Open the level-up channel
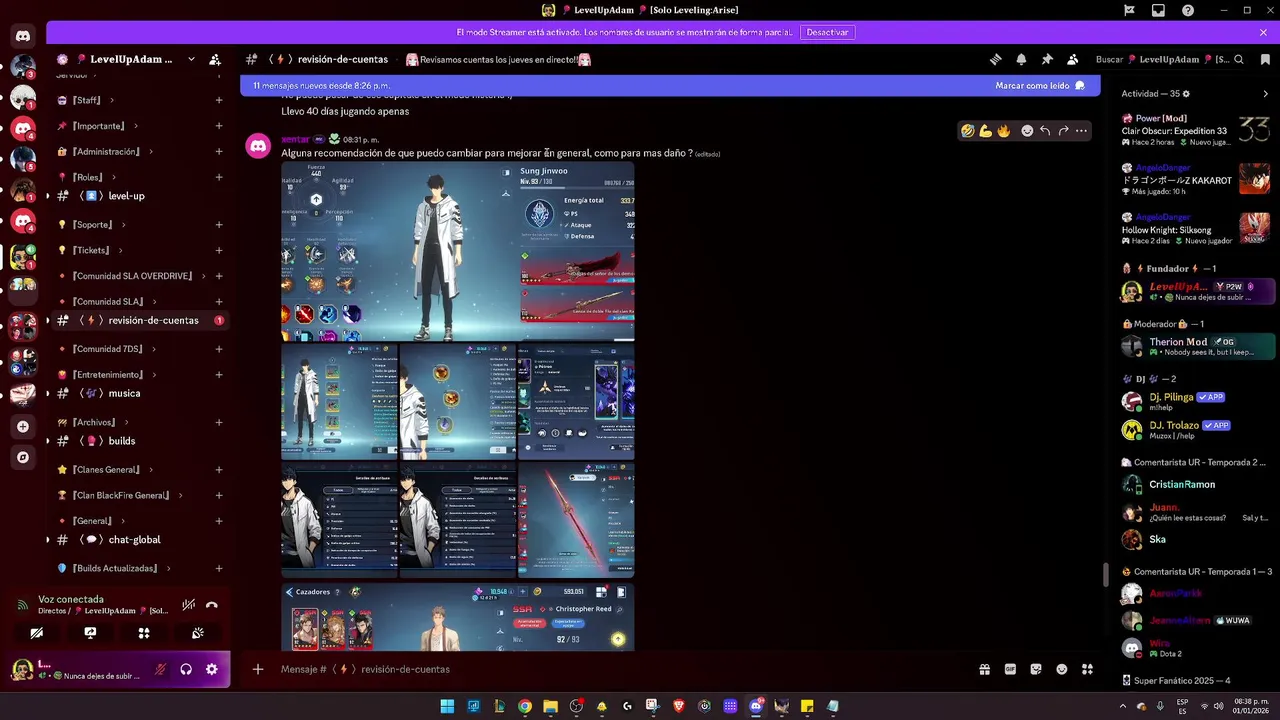This screenshot has height=720, width=1280. click(138, 196)
